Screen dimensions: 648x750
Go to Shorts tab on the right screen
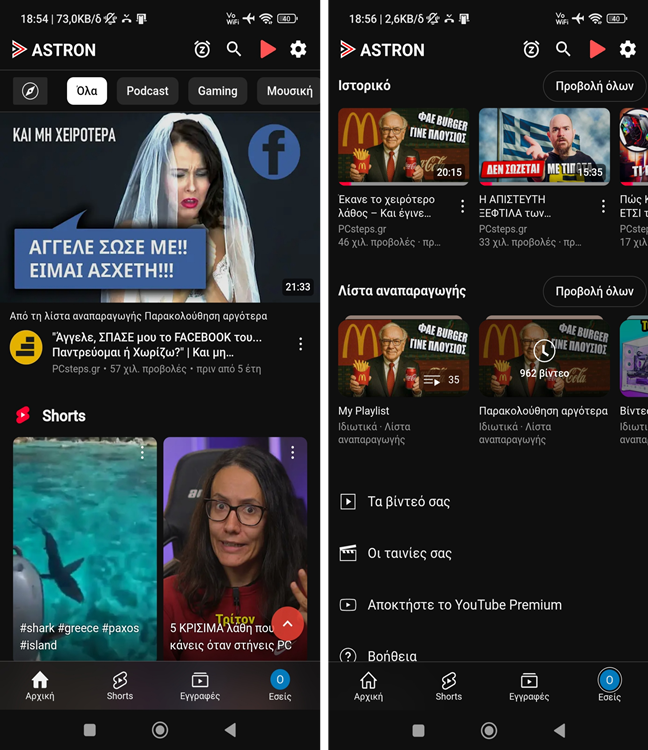pos(449,685)
